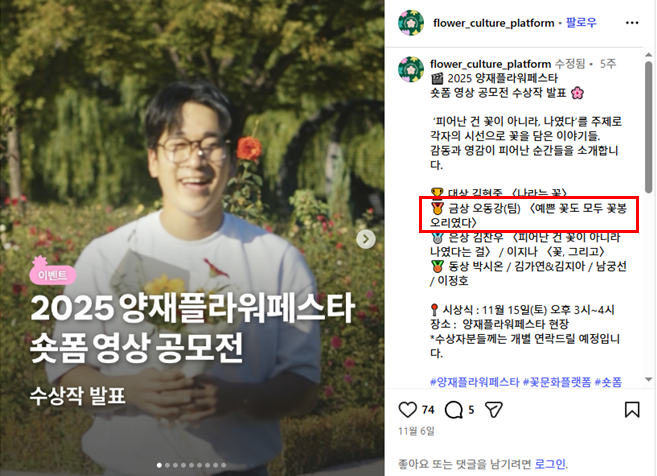Open flower_culture_platform header profile avatar
The image size is (657, 476).
[x=411, y=23]
